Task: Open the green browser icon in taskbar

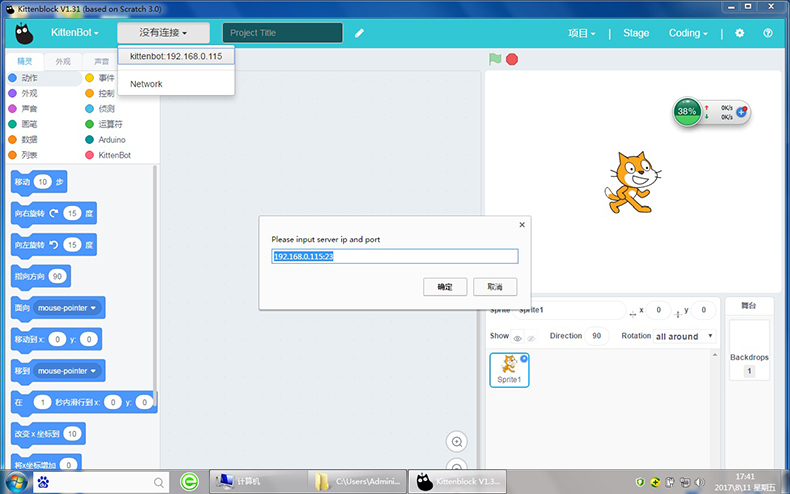Action: pos(188,482)
